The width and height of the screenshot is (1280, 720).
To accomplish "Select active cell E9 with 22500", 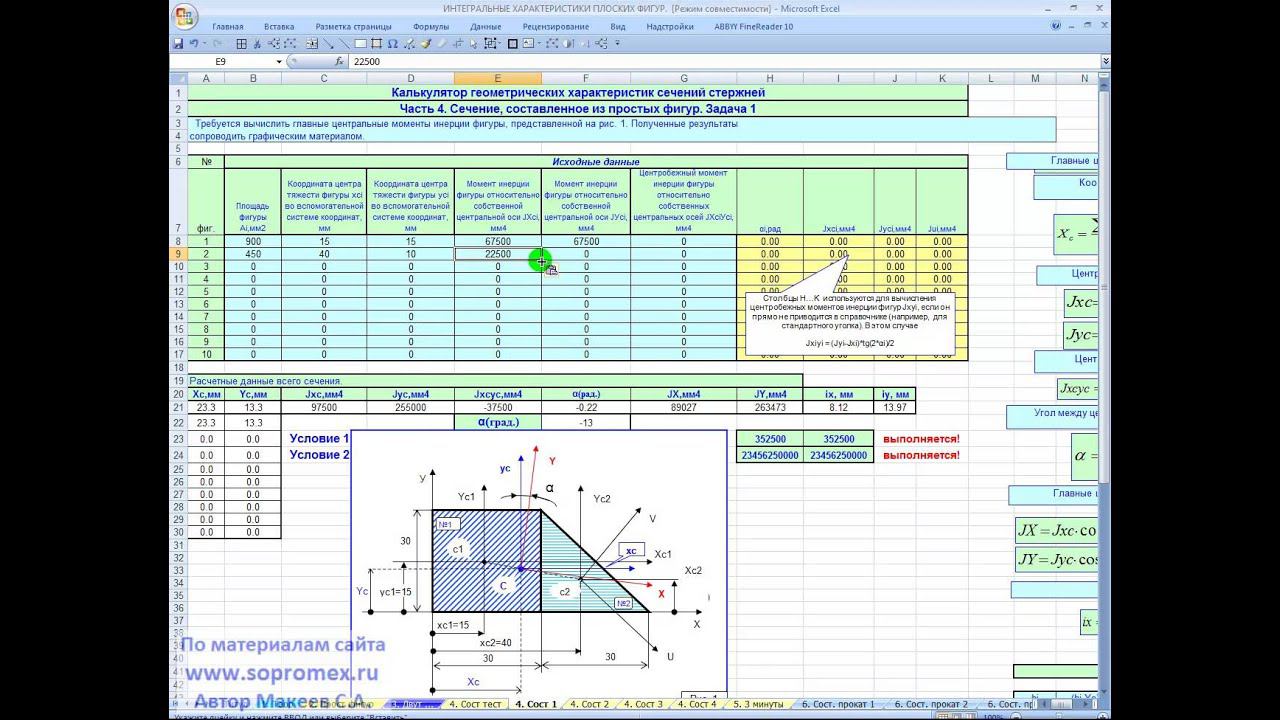I will tap(497, 254).
